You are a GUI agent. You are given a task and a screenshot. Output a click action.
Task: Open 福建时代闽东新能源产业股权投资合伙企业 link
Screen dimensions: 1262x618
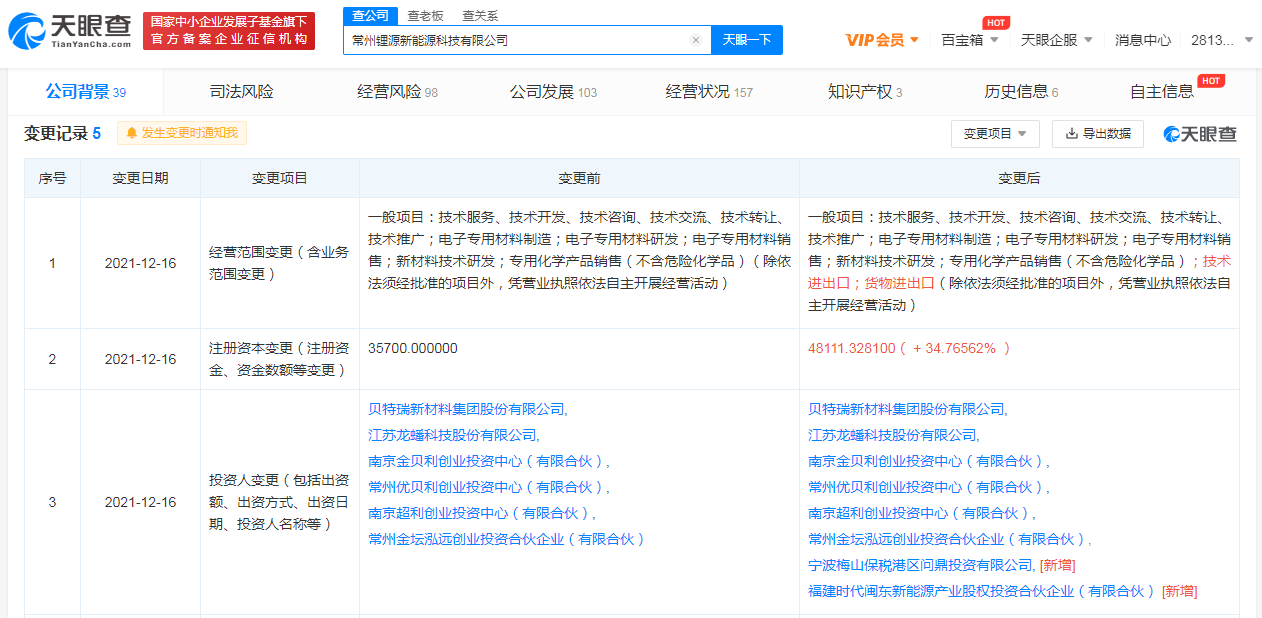click(982, 591)
